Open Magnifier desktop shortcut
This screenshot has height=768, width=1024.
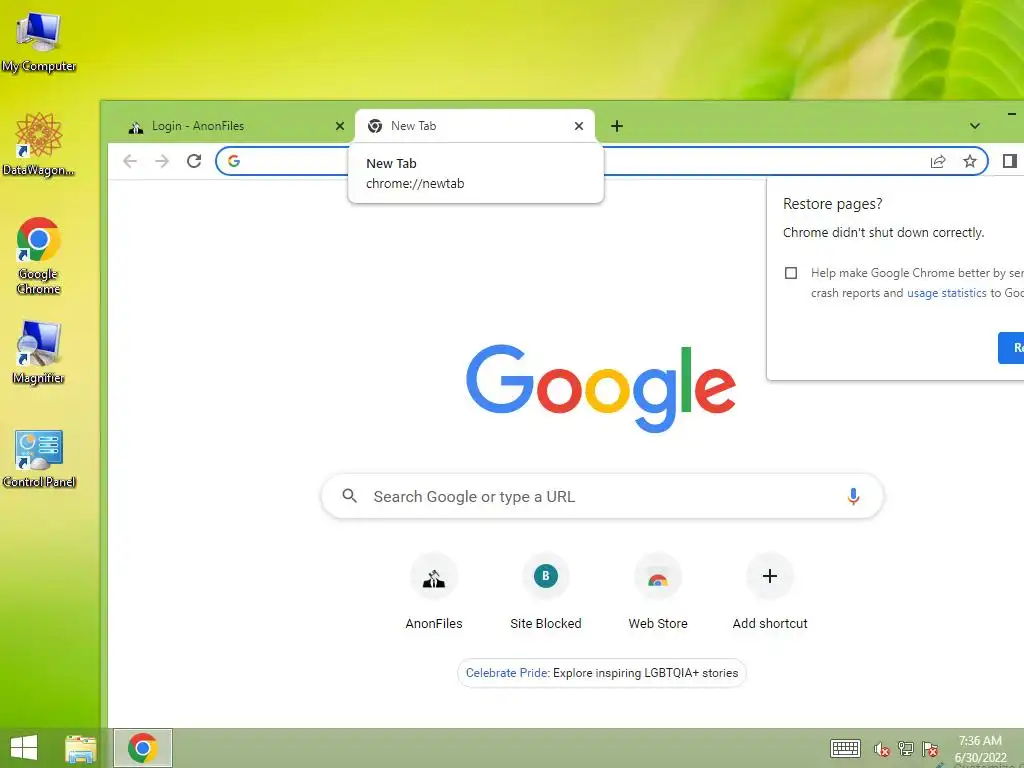pyautogui.click(x=39, y=352)
